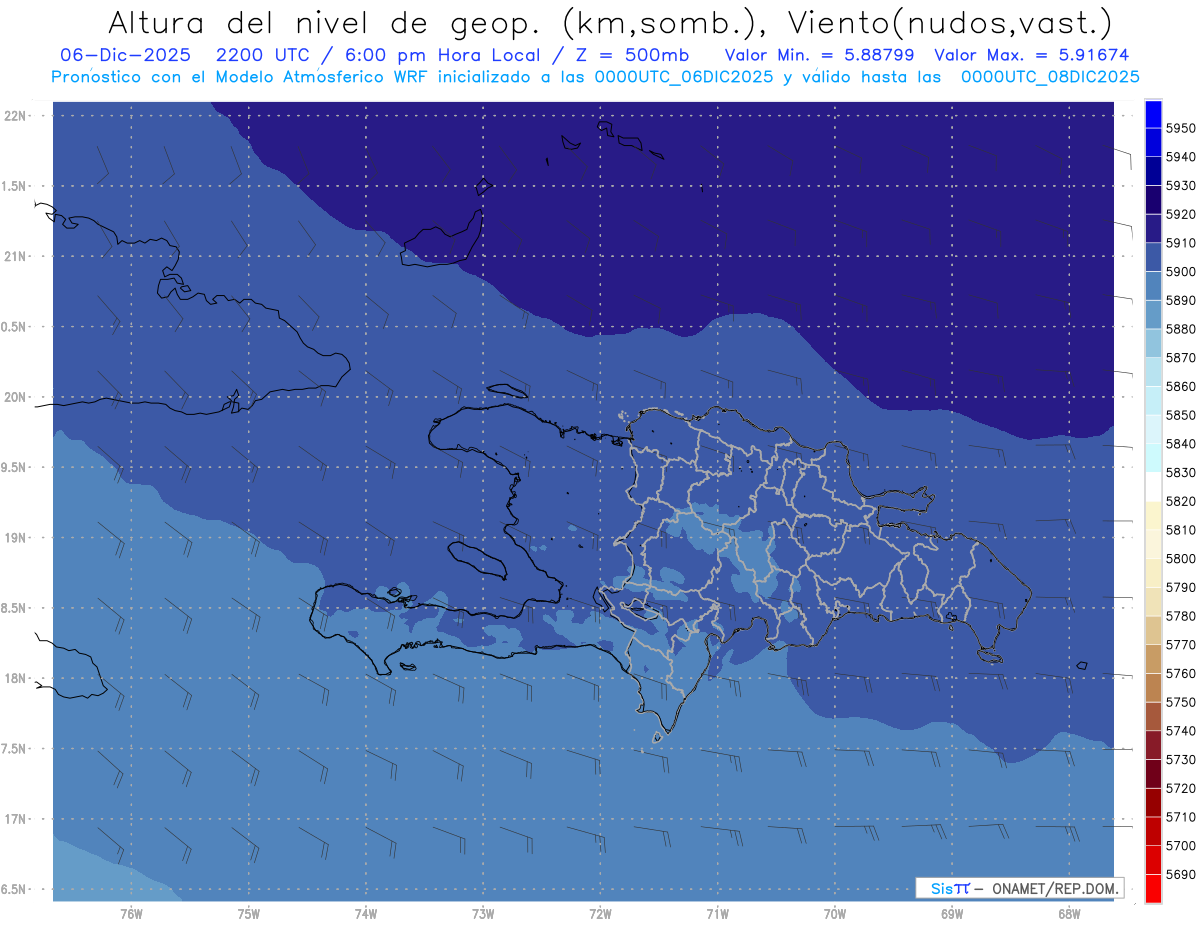Click the longitude label "69W"
The height and width of the screenshot is (927, 1200).
tap(952, 914)
